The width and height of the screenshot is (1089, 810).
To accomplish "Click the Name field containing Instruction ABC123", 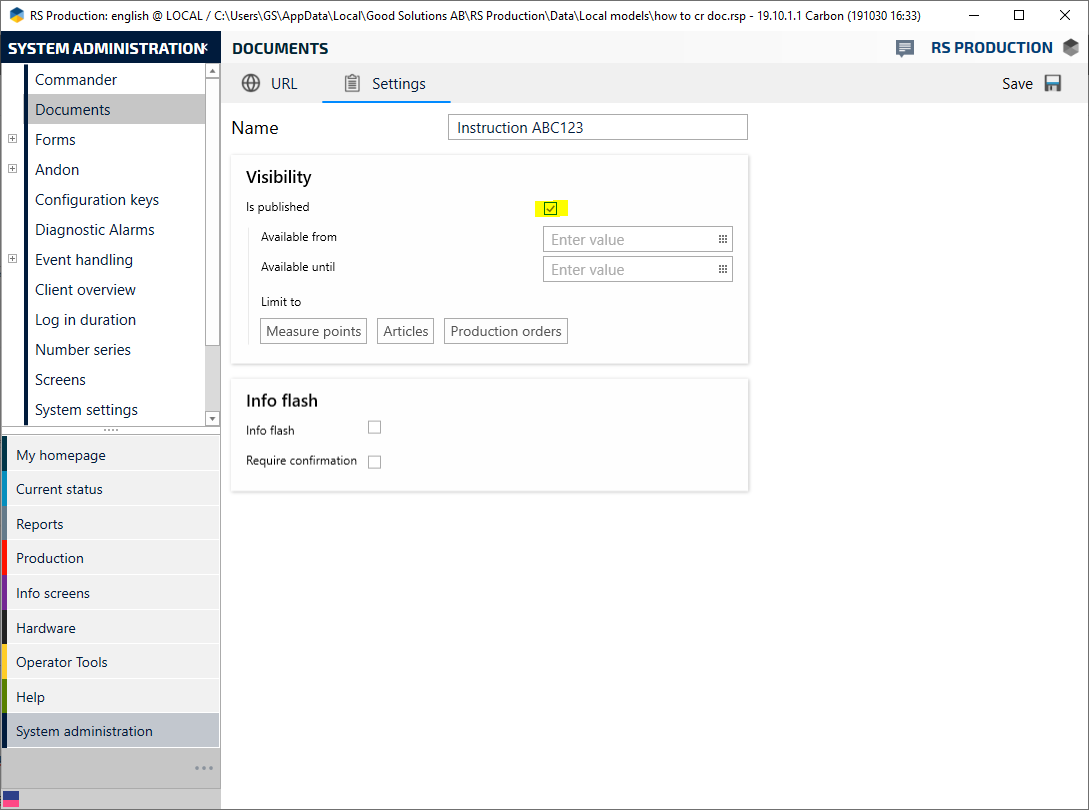I will point(597,127).
